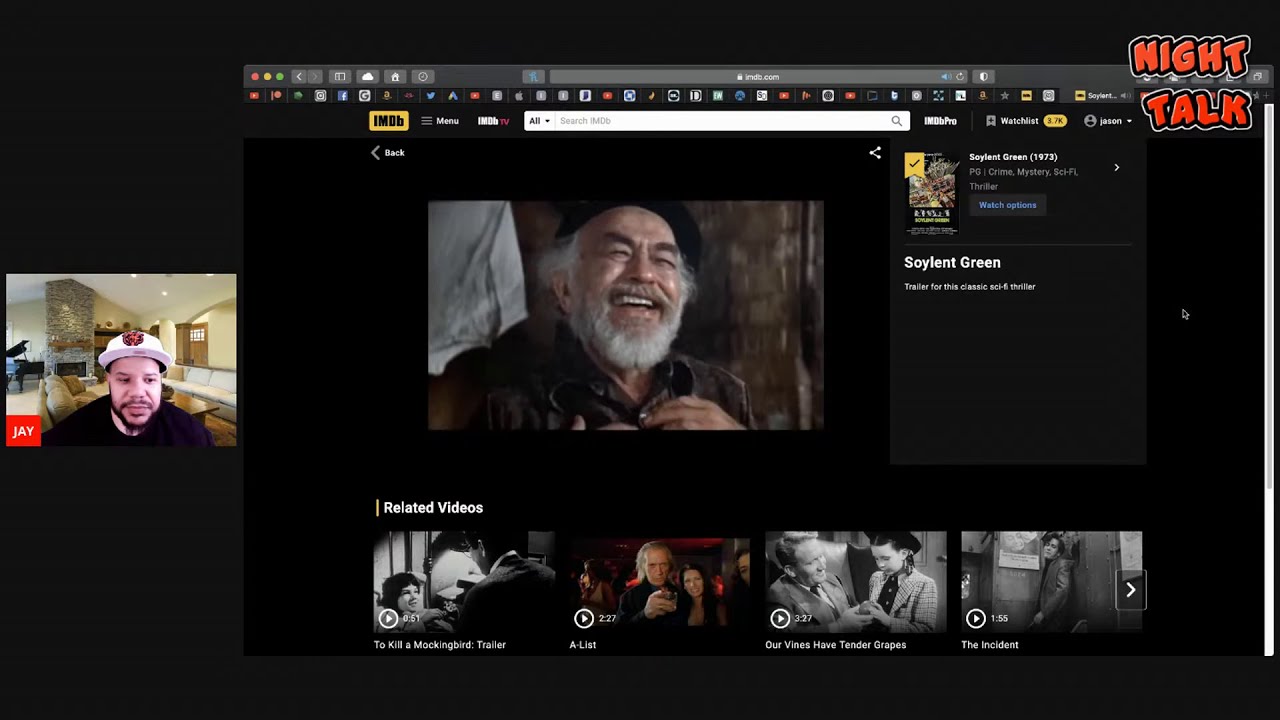Click the Soylent Green trailer video player
The width and height of the screenshot is (1280, 720).
point(626,315)
